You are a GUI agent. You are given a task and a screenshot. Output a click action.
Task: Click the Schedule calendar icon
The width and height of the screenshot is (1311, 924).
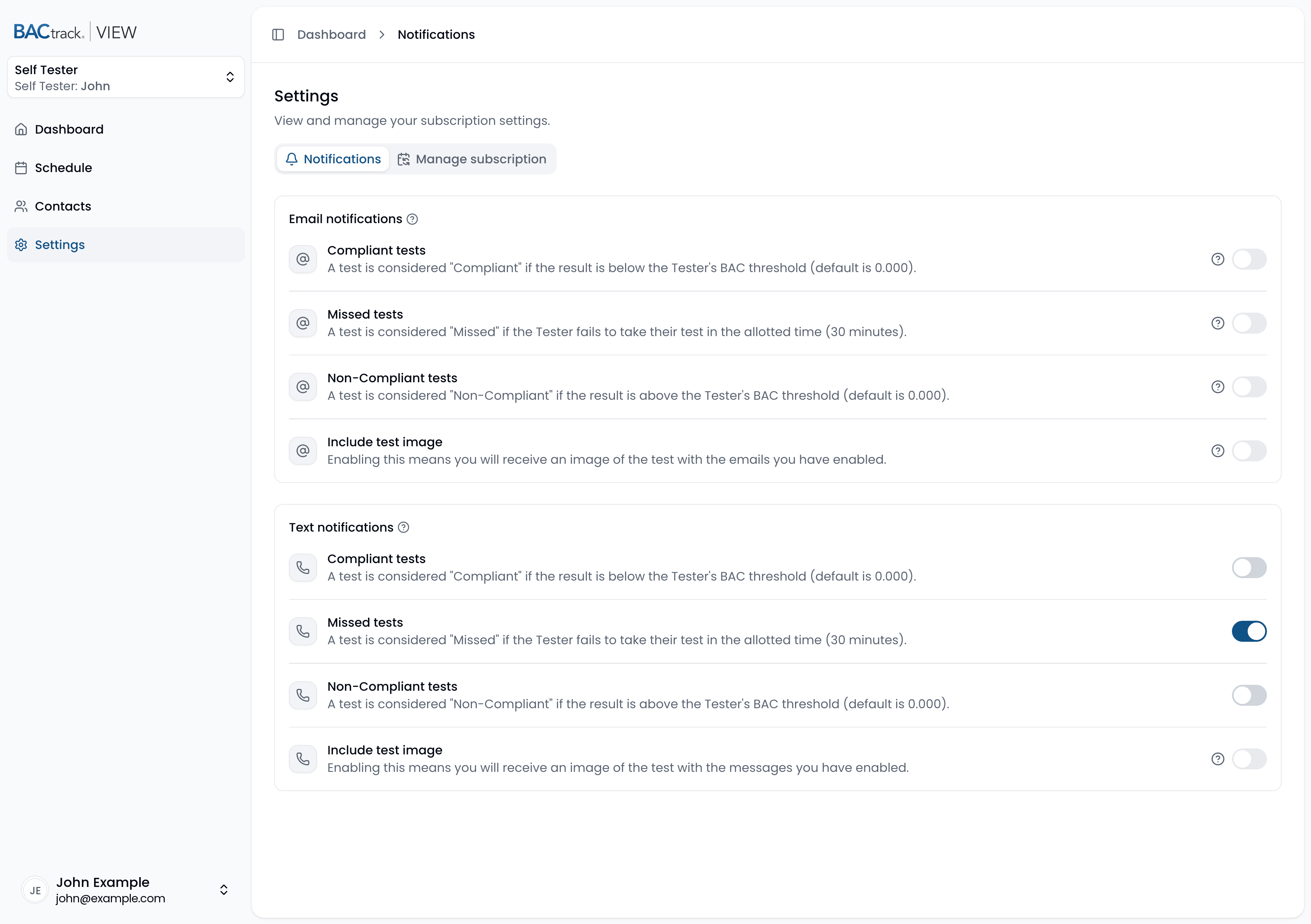pos(21,168)
